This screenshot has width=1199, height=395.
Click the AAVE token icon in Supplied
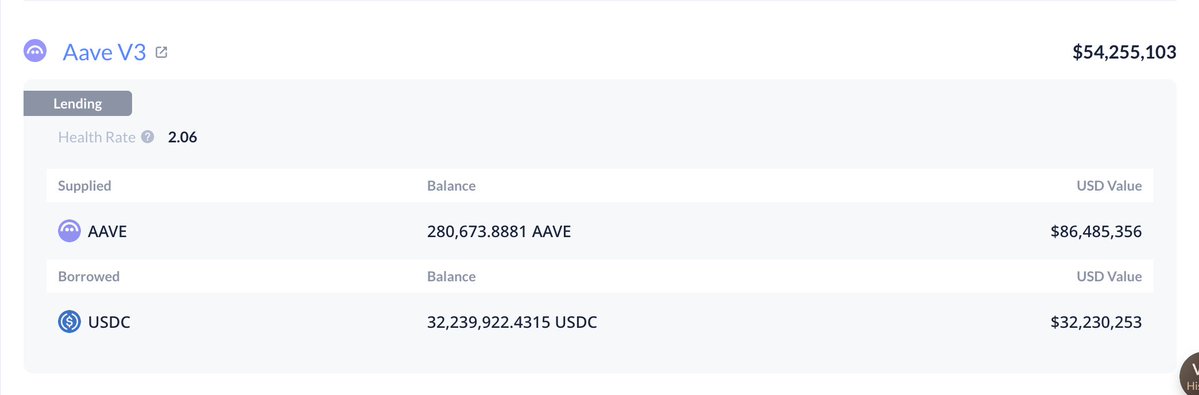coord(70,231)
